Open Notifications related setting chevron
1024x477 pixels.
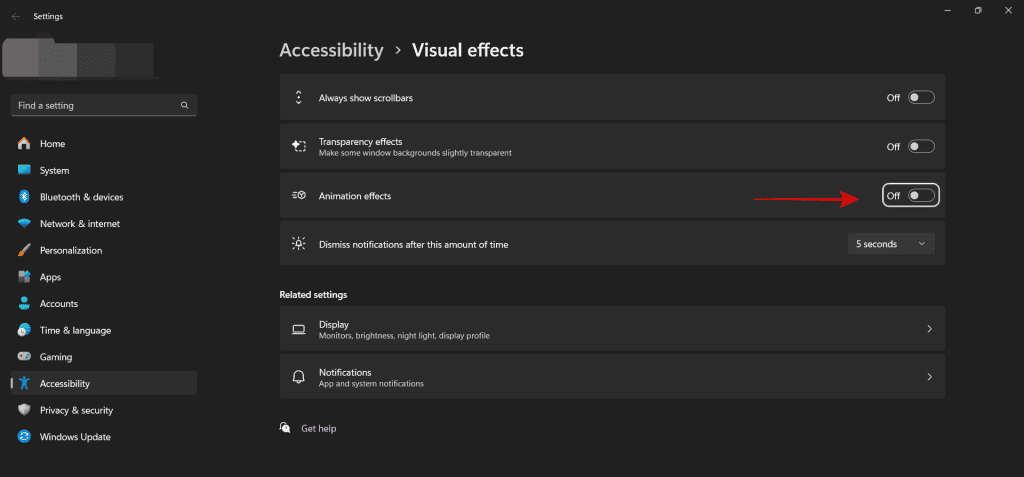pos(929,377)
